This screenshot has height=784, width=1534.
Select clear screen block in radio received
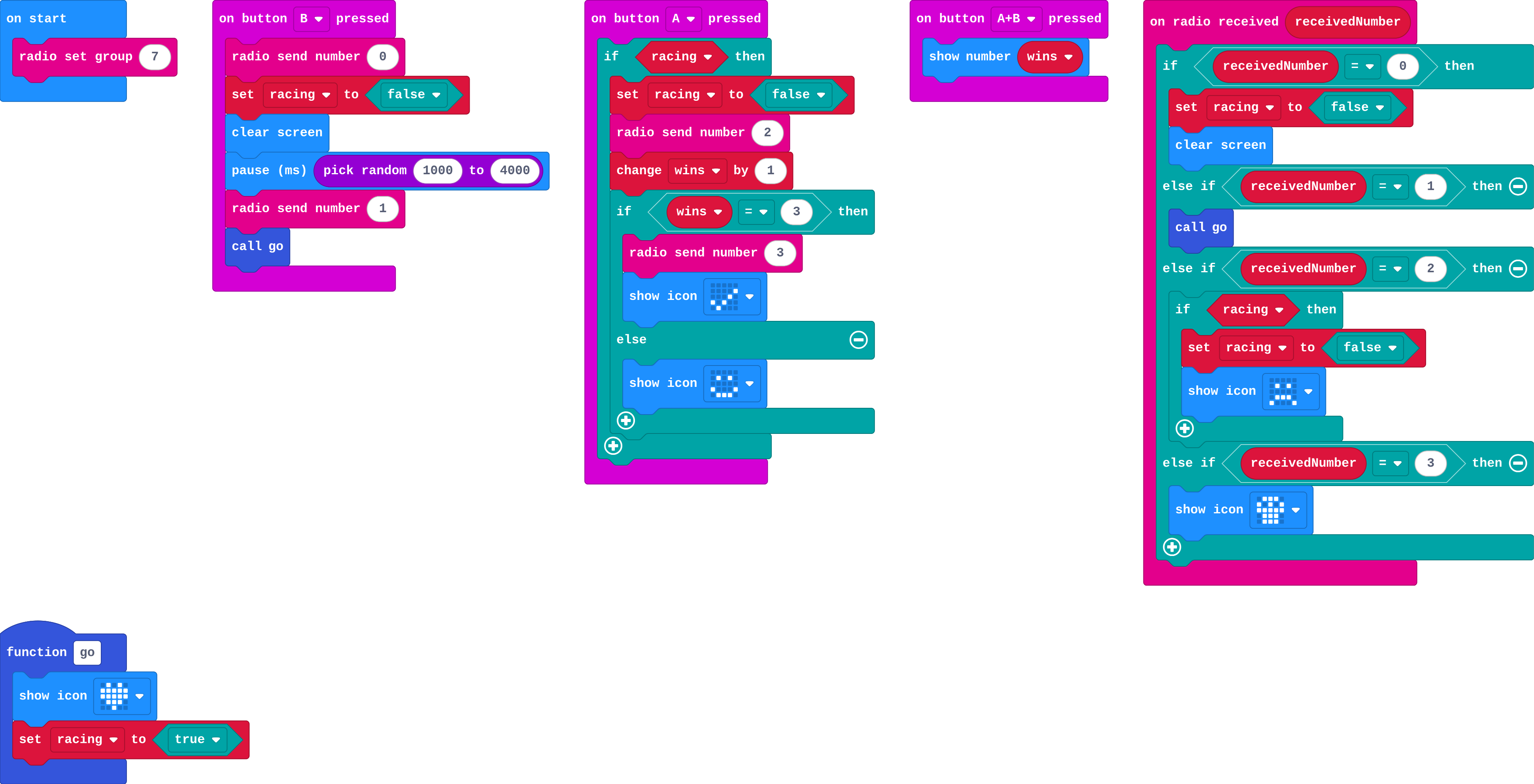(1221, 146)
